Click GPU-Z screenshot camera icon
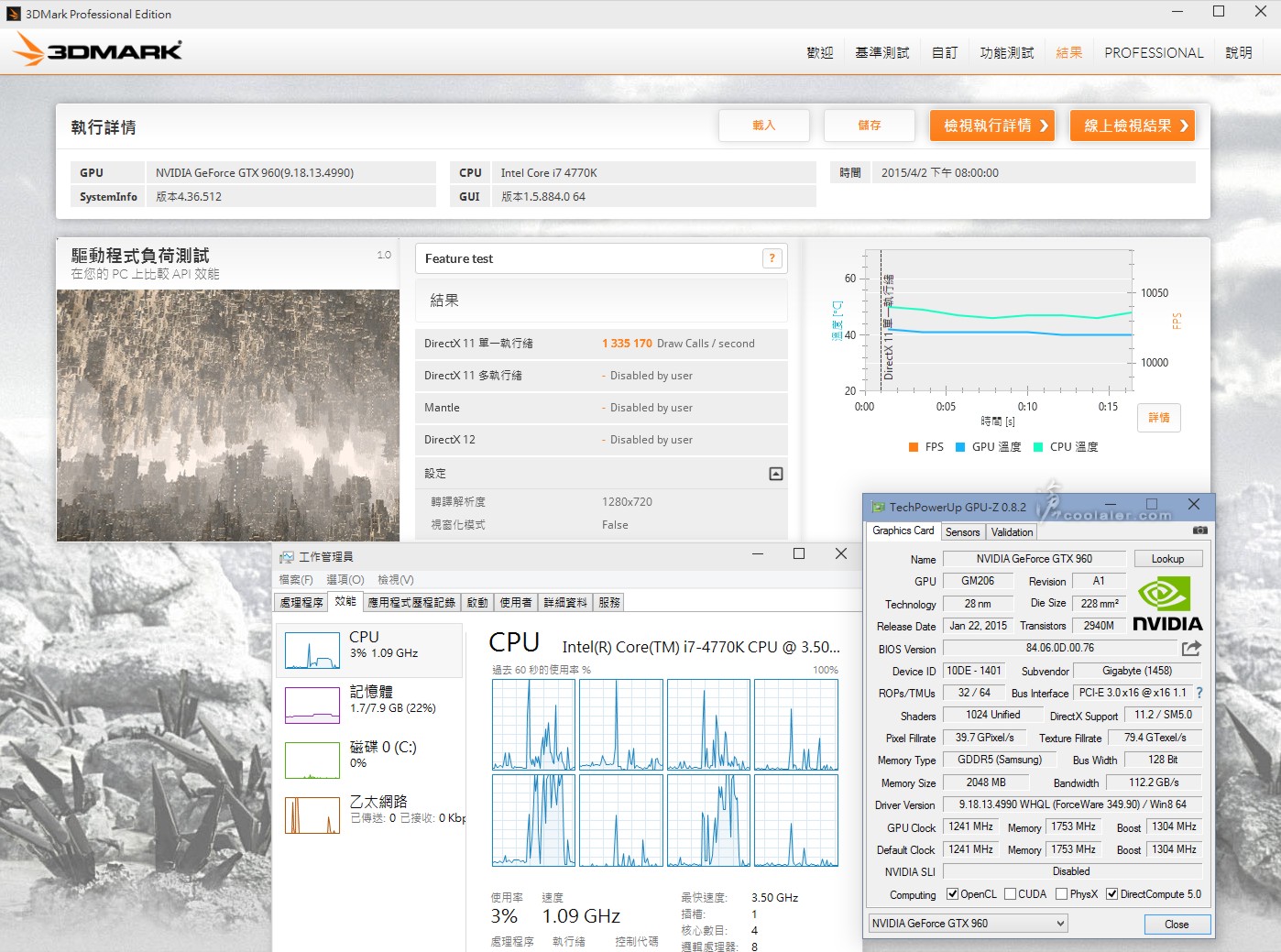The width and height of the screenshot is (1281, 952). pyautogui.click(x=1199, y=531)
